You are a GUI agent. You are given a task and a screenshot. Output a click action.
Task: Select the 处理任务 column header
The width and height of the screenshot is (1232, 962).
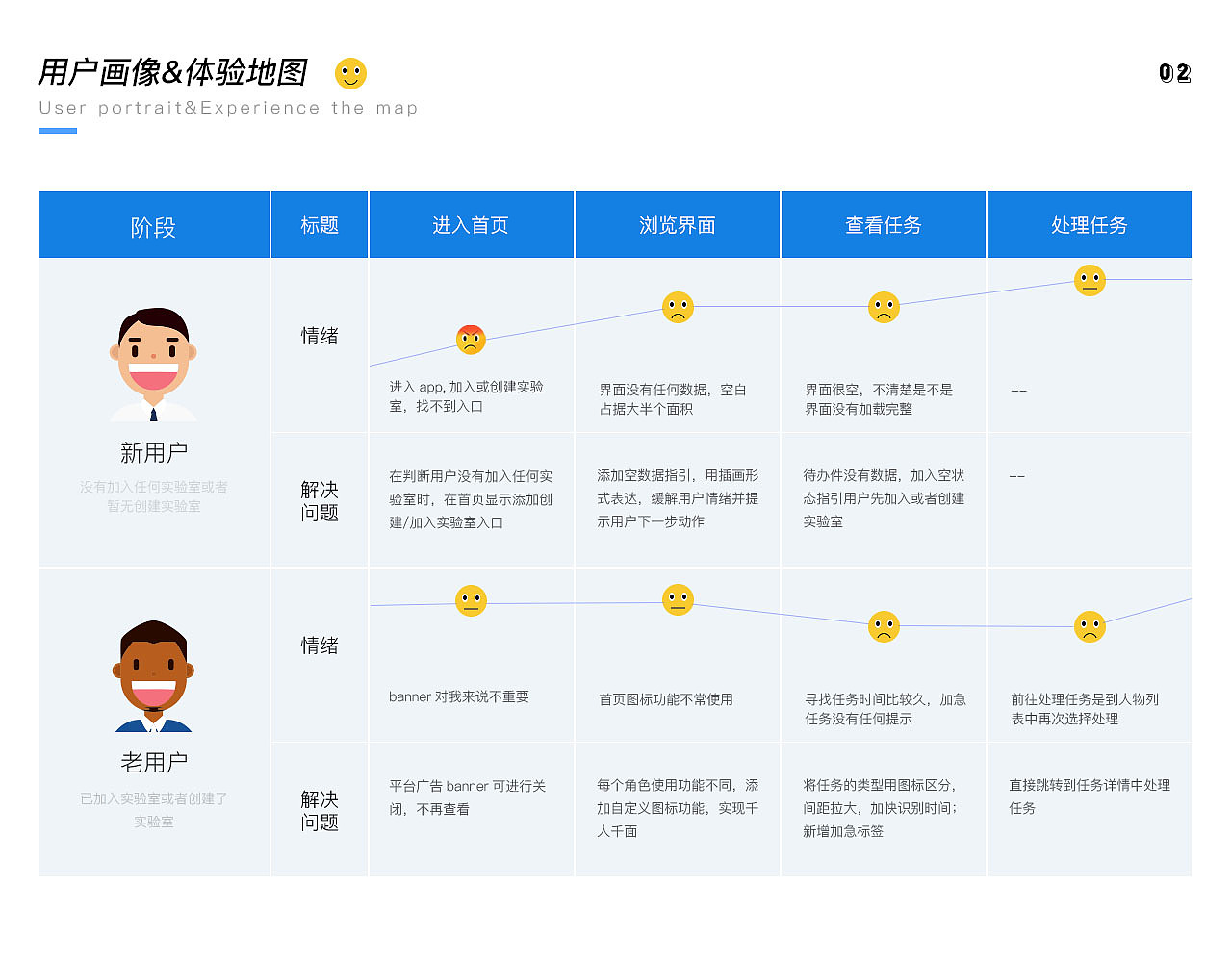point(1090,224)
